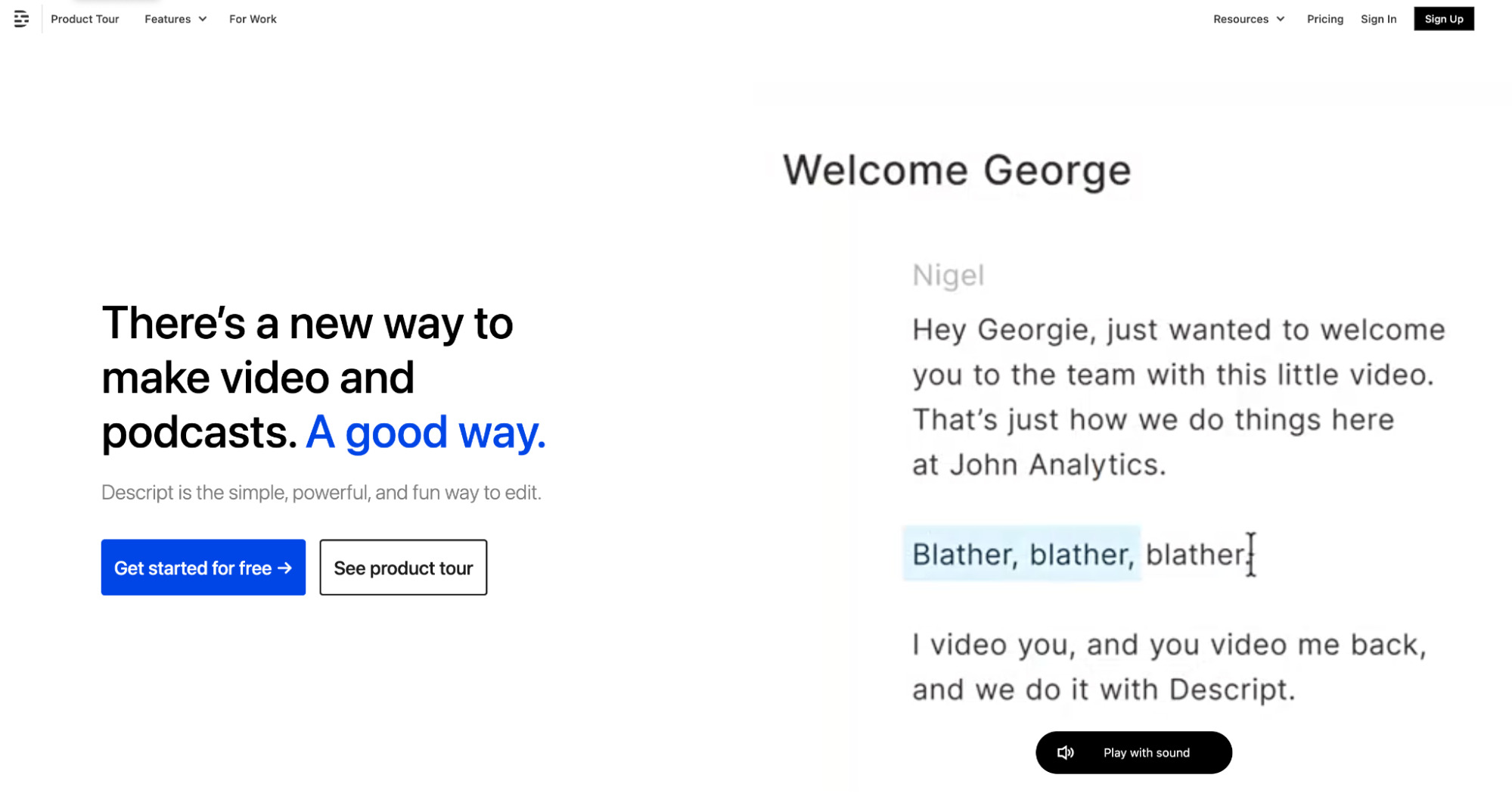The height and width of the screenshot is (806, 1512).
Task: Go to Product Tour in navigation
Action: click(85, 19)
